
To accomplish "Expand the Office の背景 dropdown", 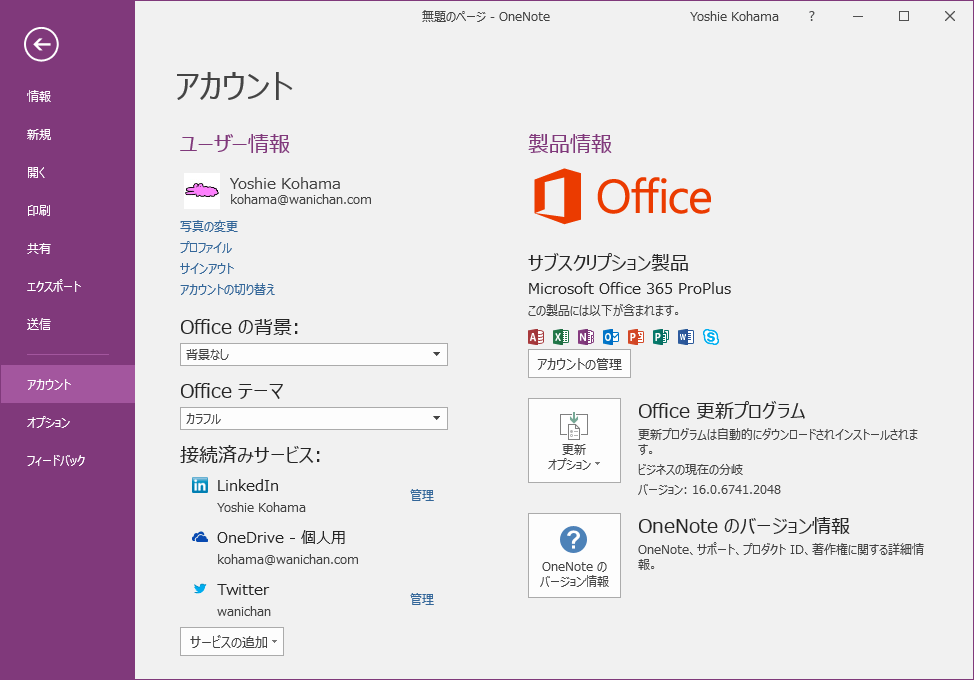I will click(314, 355).
